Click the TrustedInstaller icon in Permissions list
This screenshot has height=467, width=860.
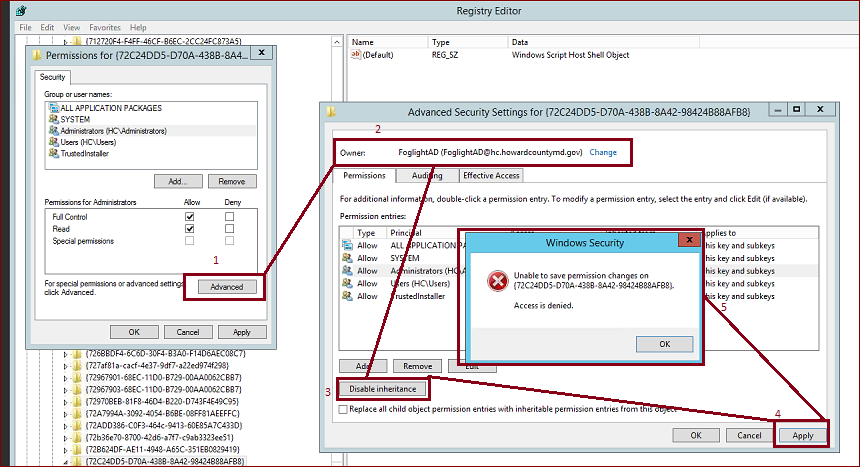[x=53, y=153]
